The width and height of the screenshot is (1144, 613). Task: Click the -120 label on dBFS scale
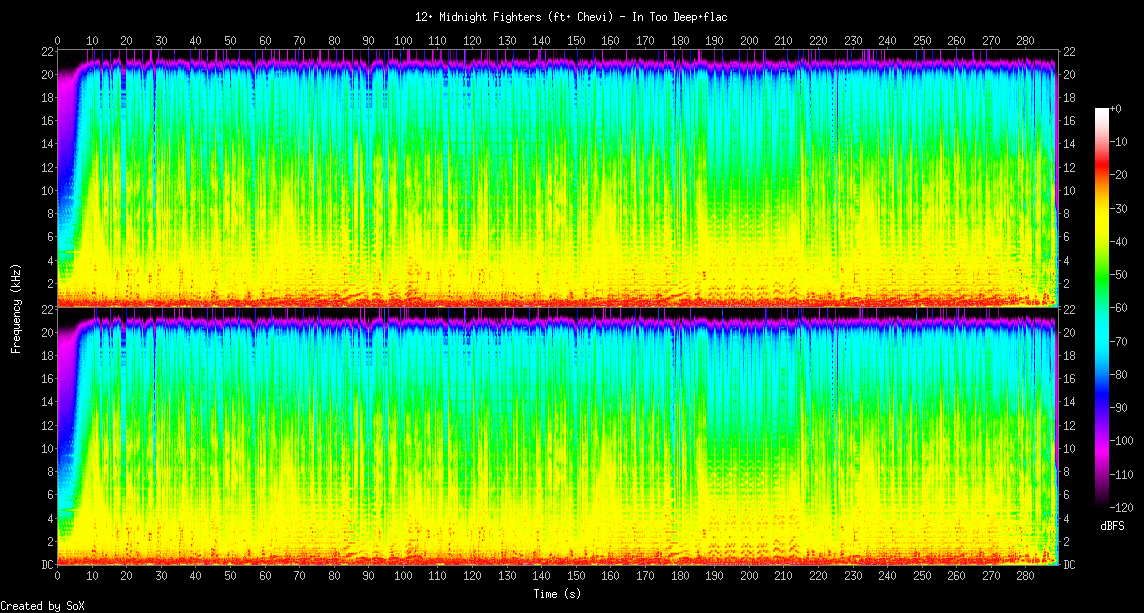click(x=1123, y=507)
